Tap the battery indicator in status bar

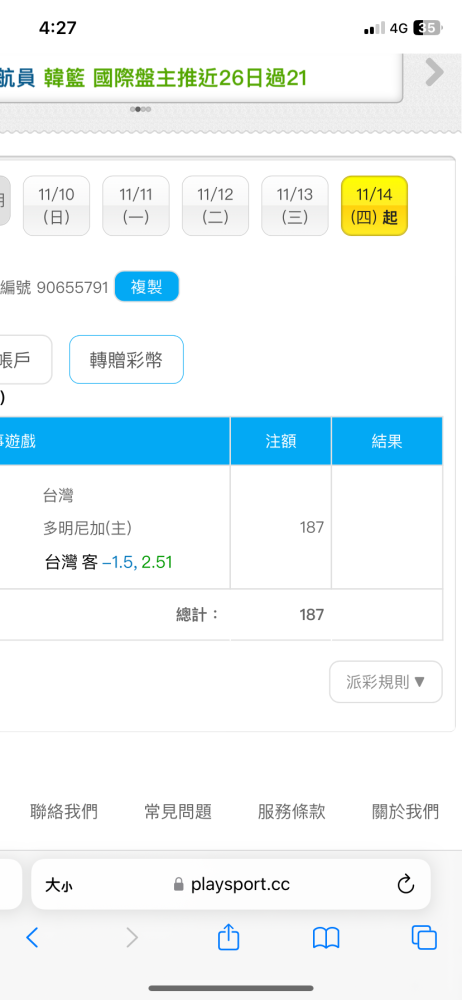(426, 28)
